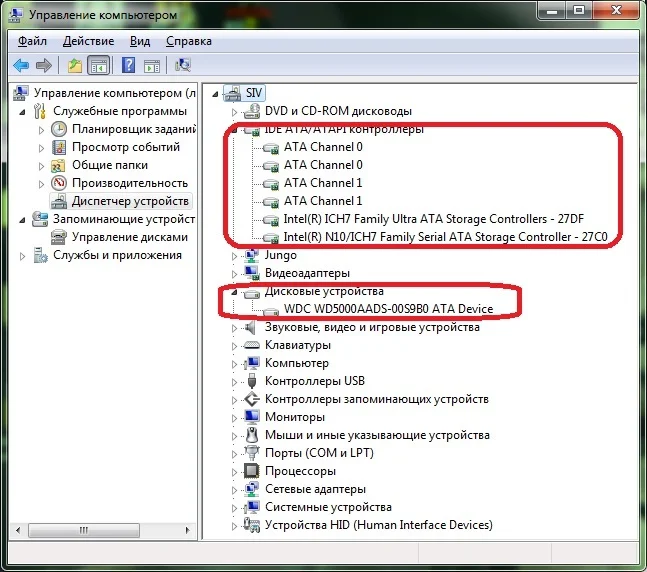
Task: Click the Звуковые, видео и игровые устройства icon
Action: click(x=250, y=328)
